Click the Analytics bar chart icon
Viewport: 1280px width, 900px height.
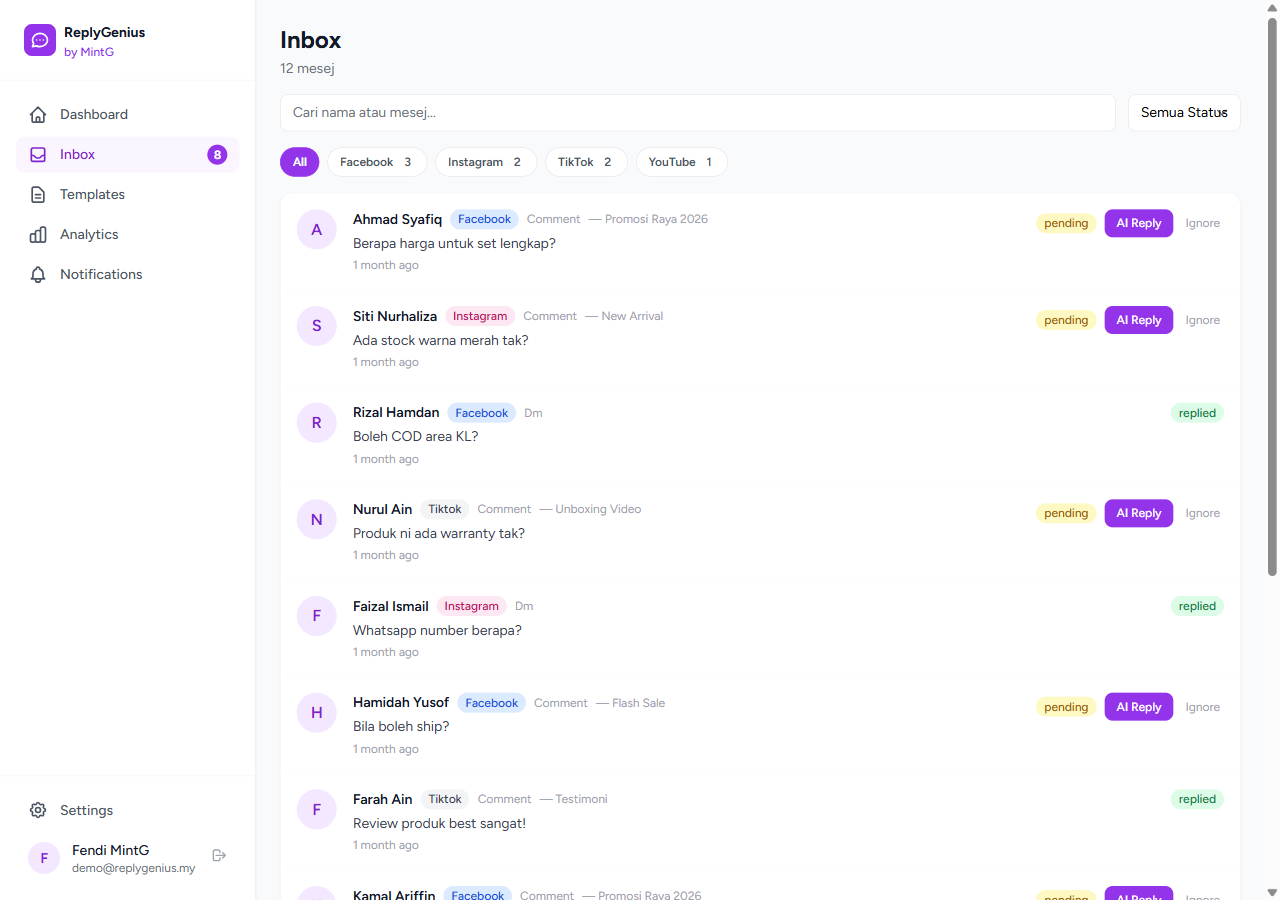click(38, 234)
